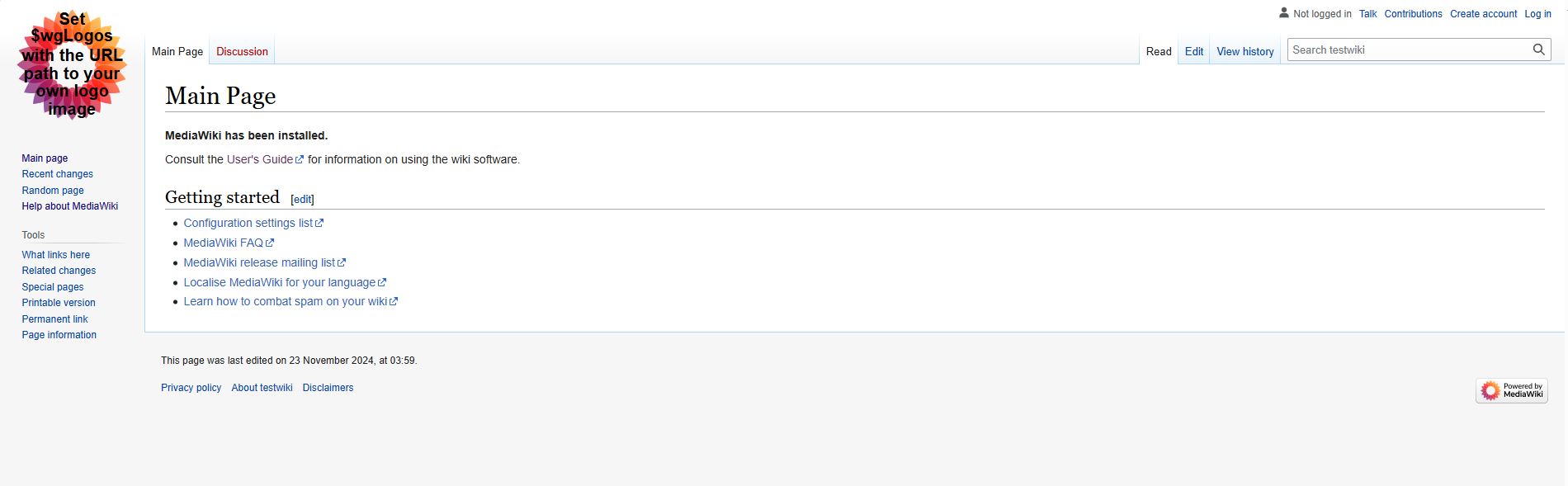Edit the Getting started section

click(303, 199)
